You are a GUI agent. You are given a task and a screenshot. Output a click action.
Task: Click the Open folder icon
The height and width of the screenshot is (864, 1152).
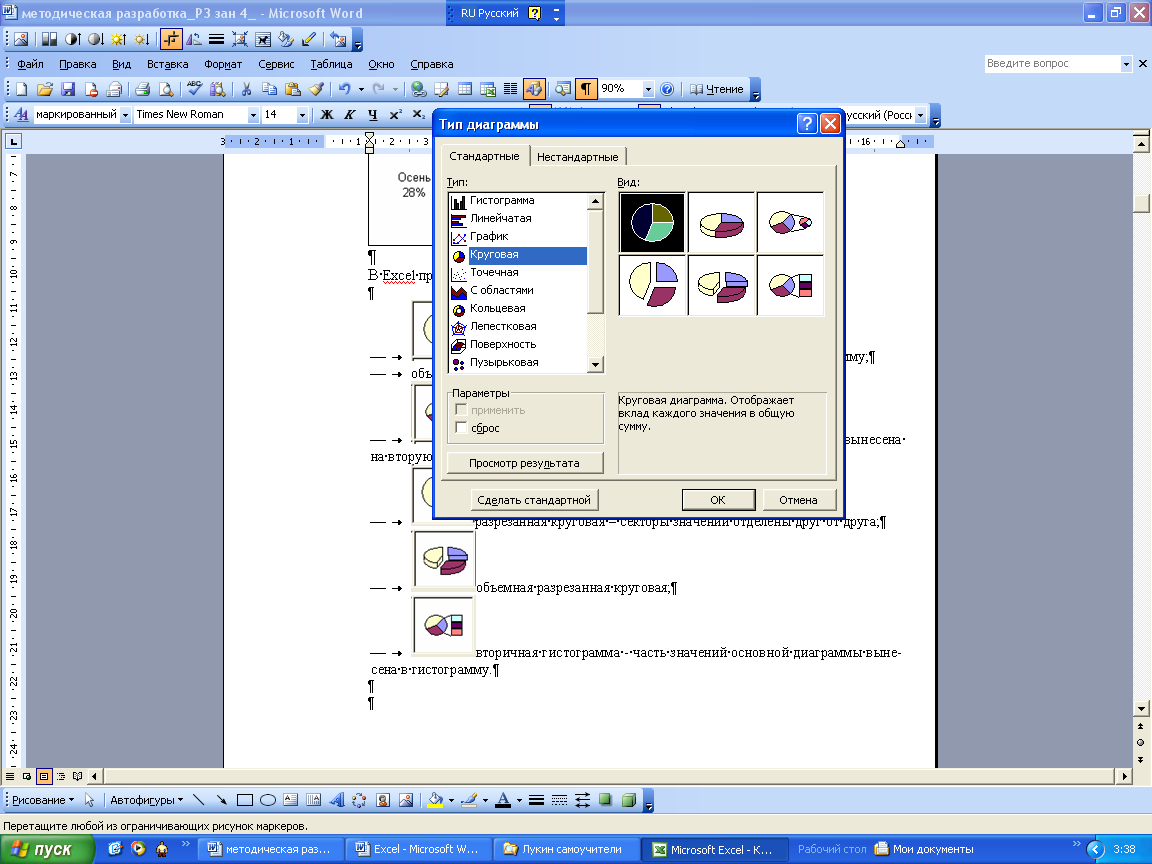[45, 89]
